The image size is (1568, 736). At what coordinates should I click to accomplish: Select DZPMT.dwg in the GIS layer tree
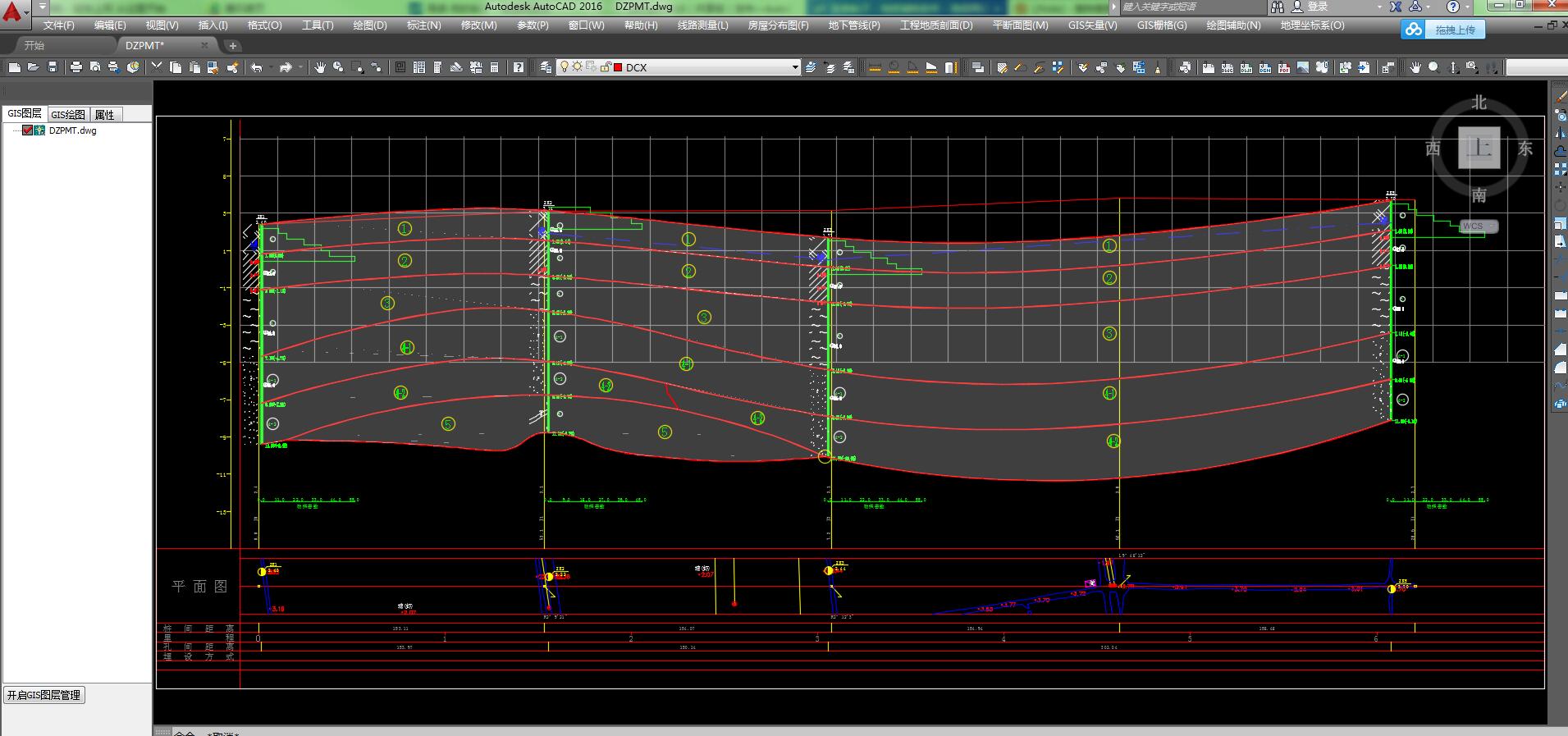pyautogui.click(x=72, y=130)
